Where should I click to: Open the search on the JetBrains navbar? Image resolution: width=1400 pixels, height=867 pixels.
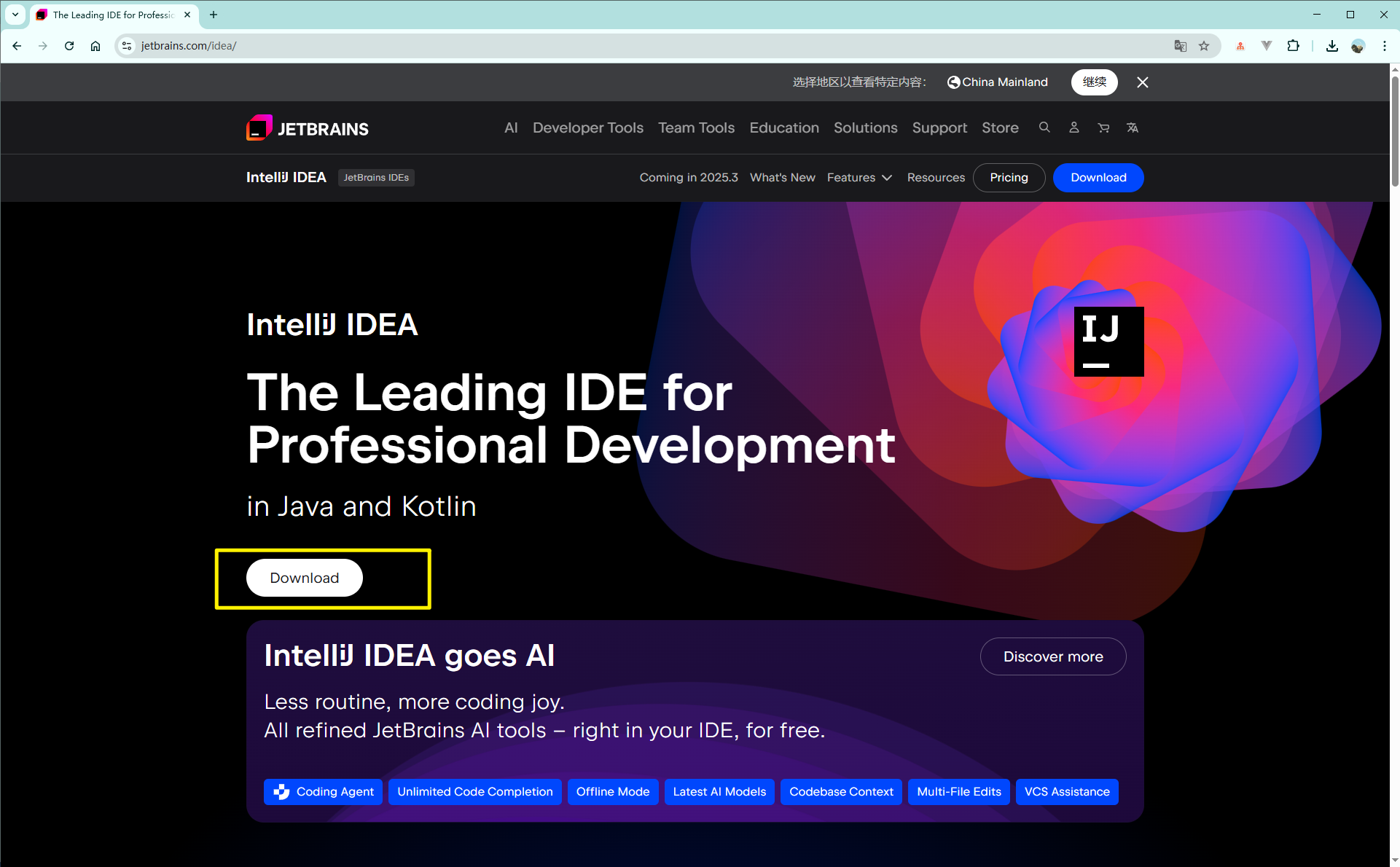tap(1044, 127)
